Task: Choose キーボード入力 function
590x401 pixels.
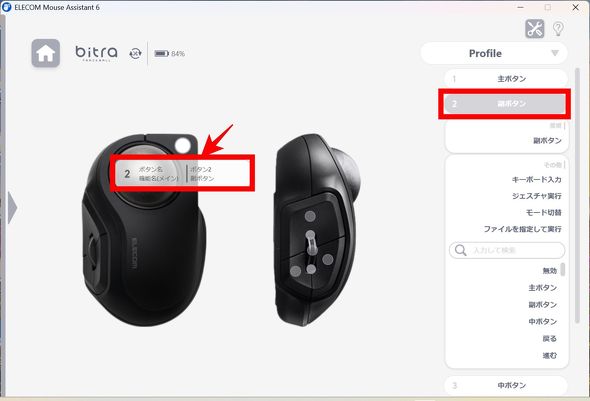Action: coord(537,179)
